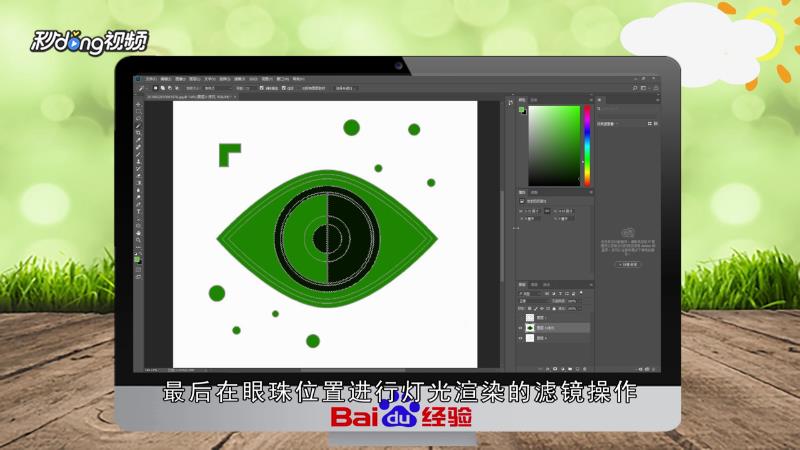Screen dimensions: 800x450
Task: Open the sample size dropdown in options bar
Action: click(x=218, y=88)
